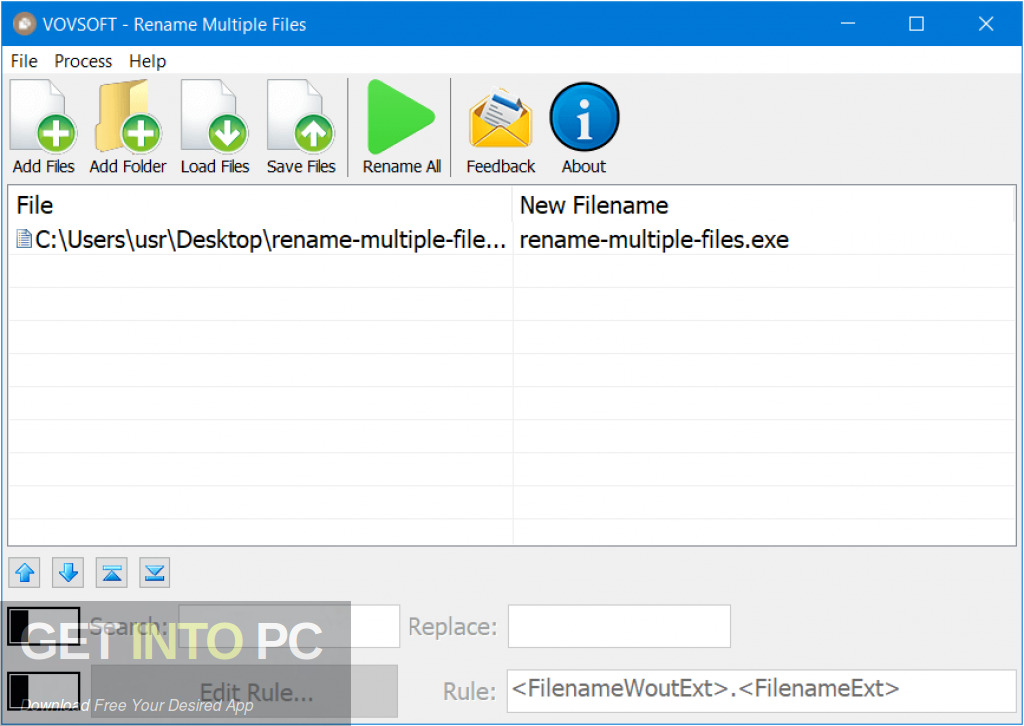This screenshot has width=1024, height=726.
Task: Start renaming with Rename All
Action: [x=402, y=127]
